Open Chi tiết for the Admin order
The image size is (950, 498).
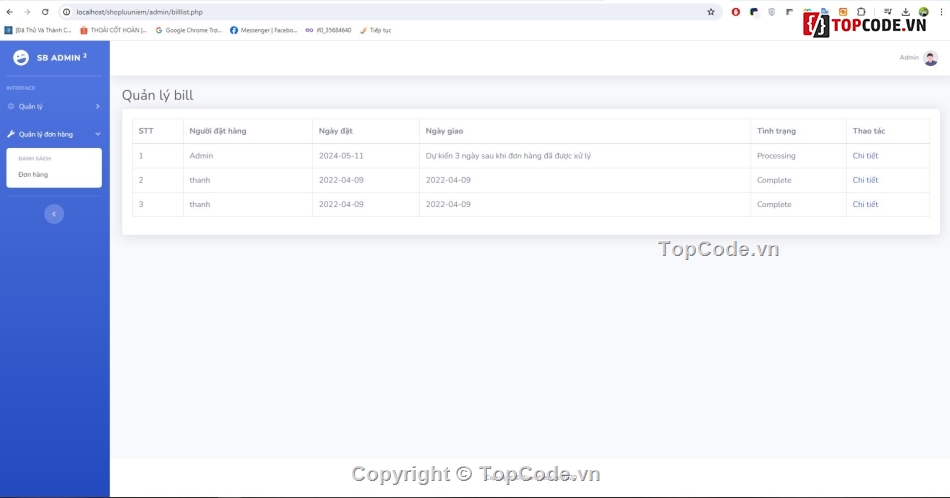pos(865,156)
